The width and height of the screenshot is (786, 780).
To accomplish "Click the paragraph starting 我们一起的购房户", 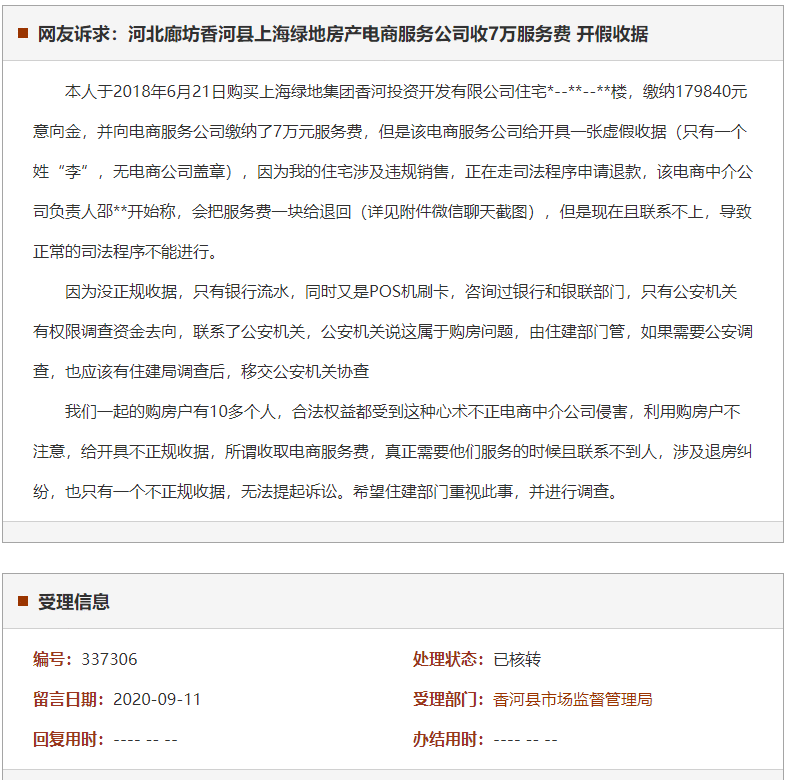I will pos(393,451).
